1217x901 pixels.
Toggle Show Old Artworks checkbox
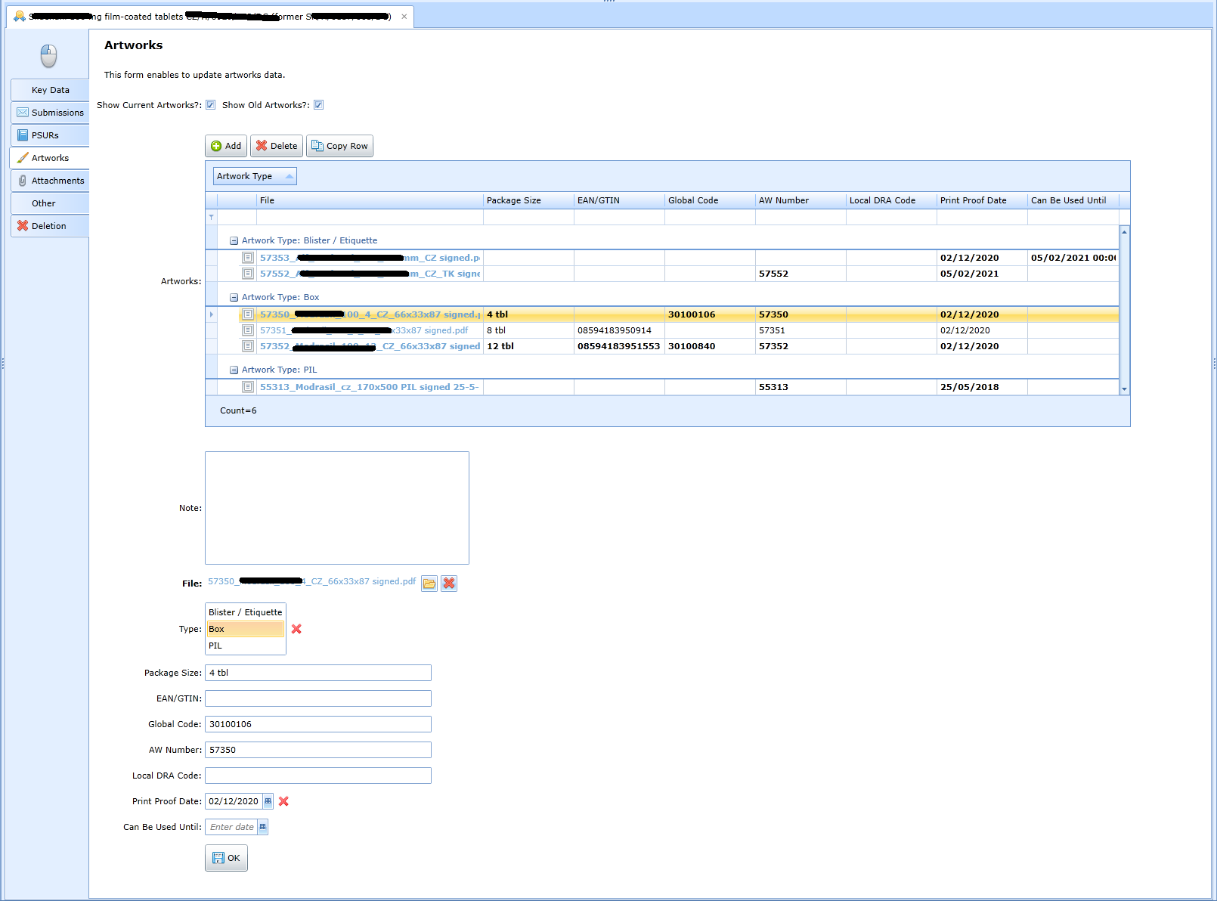coord(319,105)
